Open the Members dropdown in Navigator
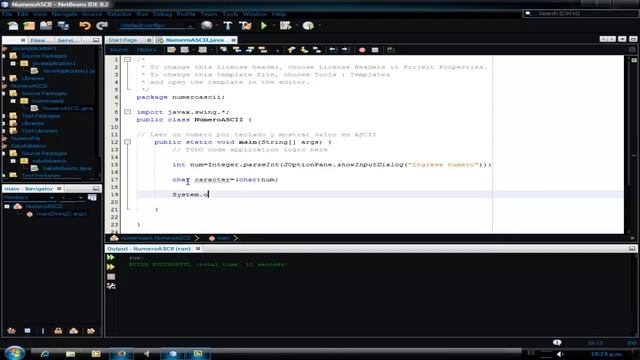Viewport: 640px width, 360px height. 29,198
